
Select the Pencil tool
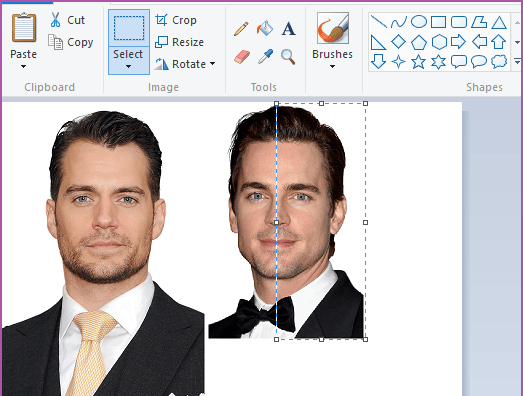pyautogui.click(x=241, y=29)
